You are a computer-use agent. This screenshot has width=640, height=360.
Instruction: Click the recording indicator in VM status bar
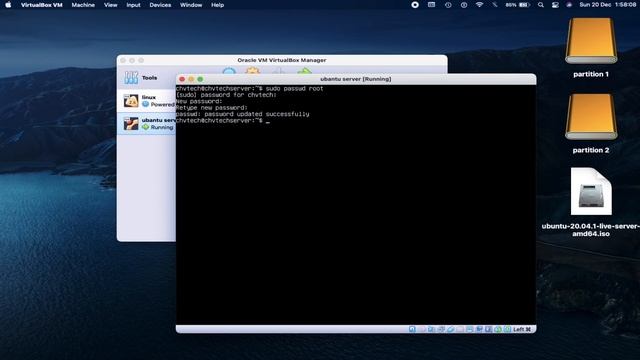[x=479, y=329]
